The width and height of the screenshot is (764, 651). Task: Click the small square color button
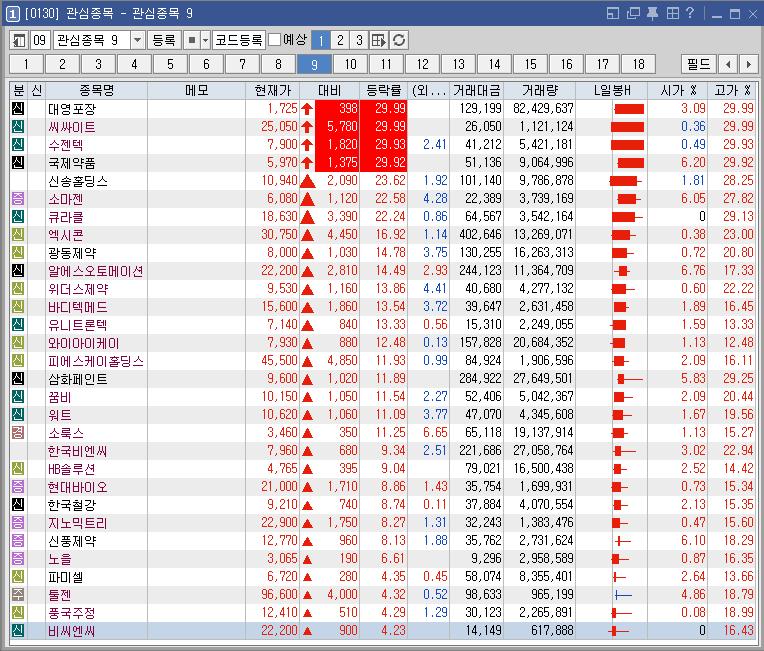click(192, 40)
